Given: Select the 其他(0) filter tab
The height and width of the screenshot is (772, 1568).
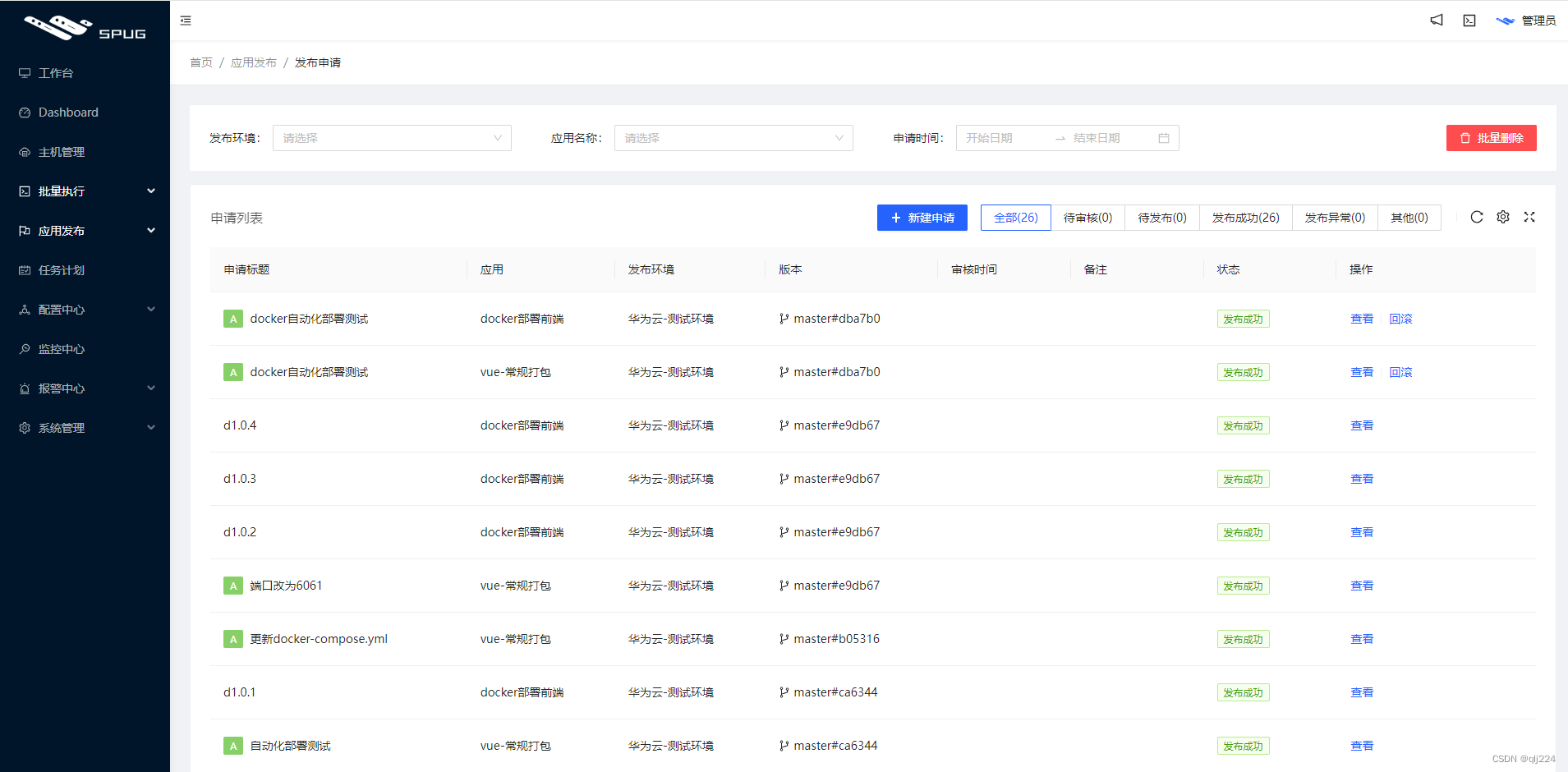Looking at the screenshot, I should point(1409,218).
